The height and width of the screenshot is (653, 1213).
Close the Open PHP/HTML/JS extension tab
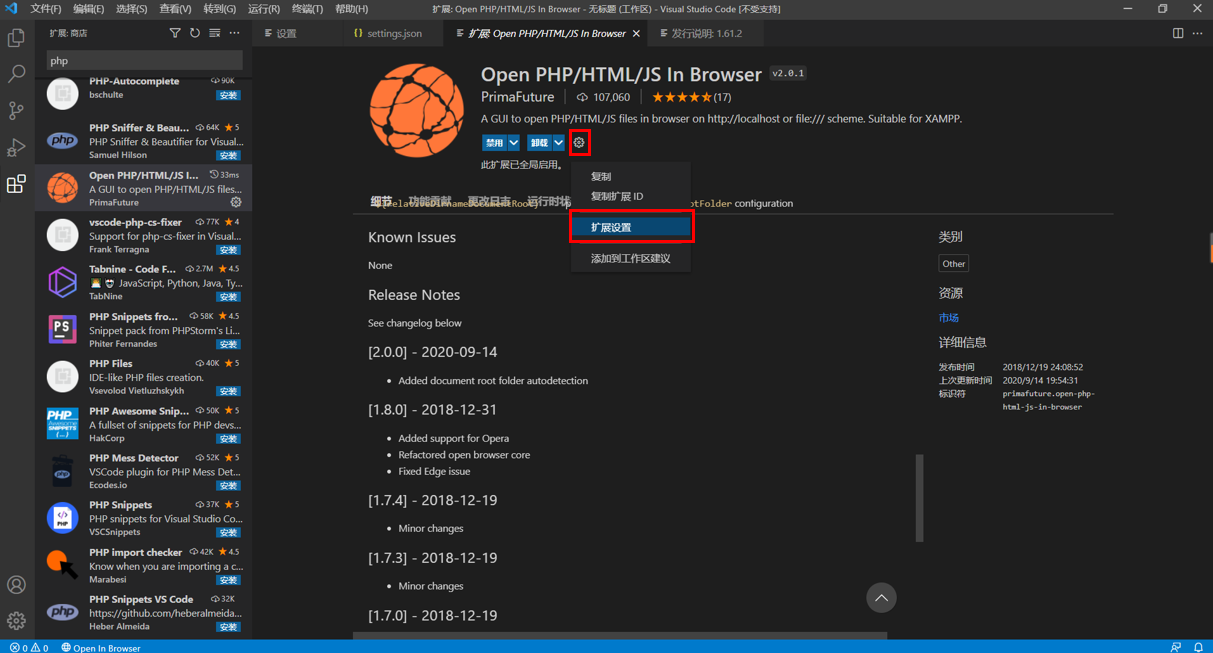pos(636,33)
